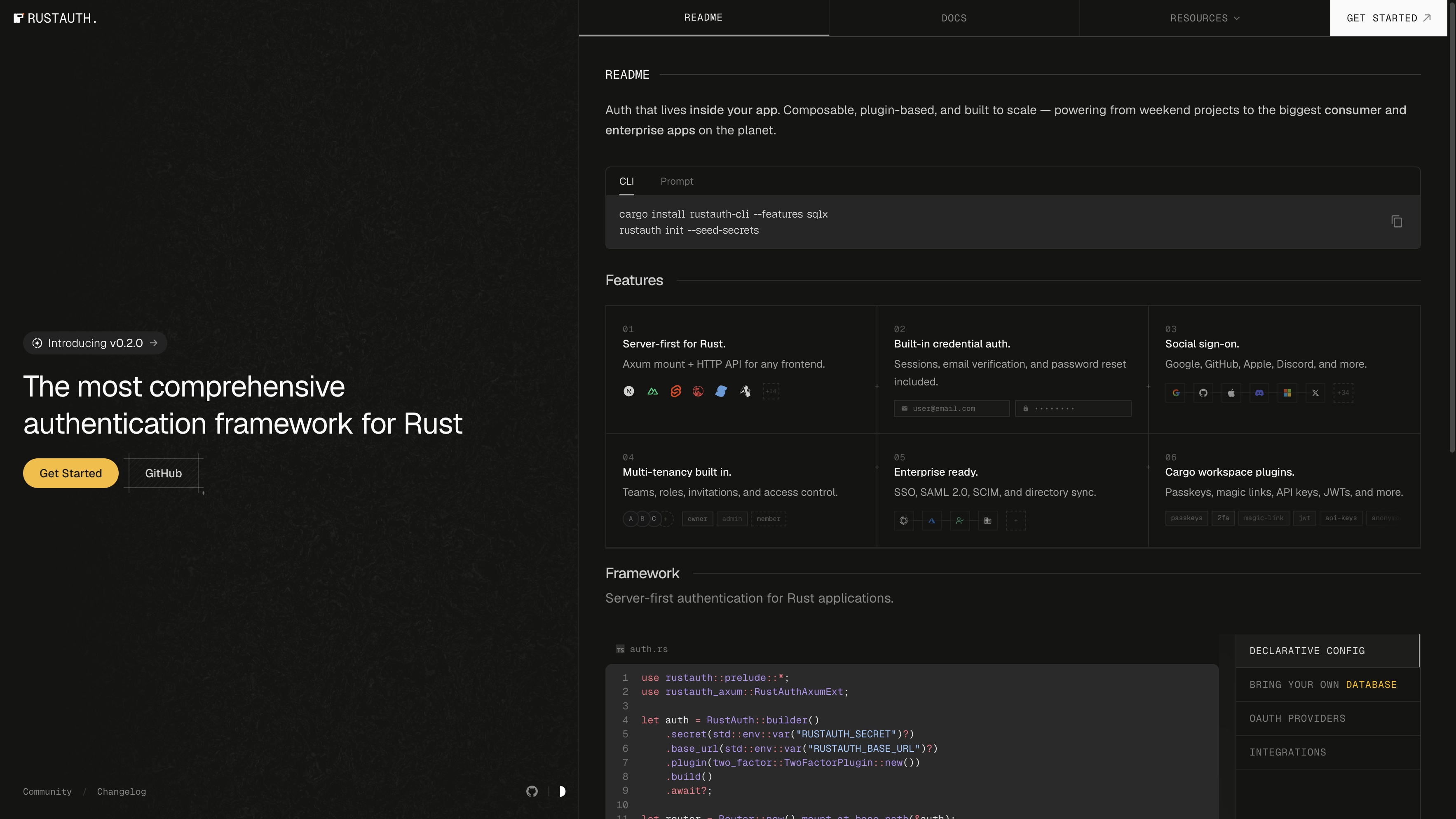Click the owner role tag
This screenshot has height=819, width=1456.
click(697, 519)
